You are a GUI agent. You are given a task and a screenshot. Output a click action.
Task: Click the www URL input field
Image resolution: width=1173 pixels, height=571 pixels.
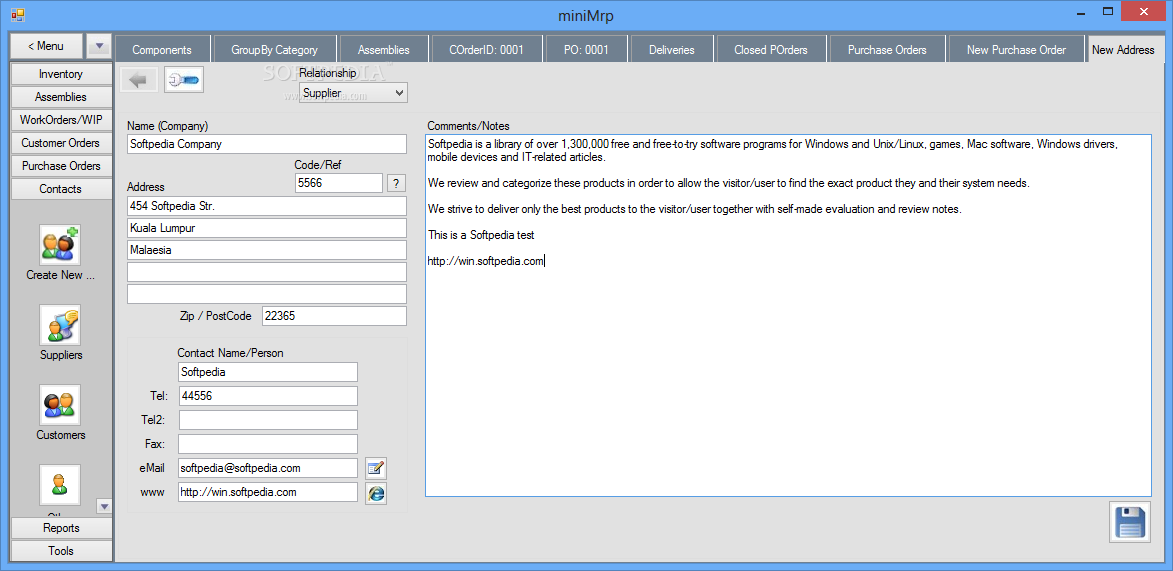point(268,492)
